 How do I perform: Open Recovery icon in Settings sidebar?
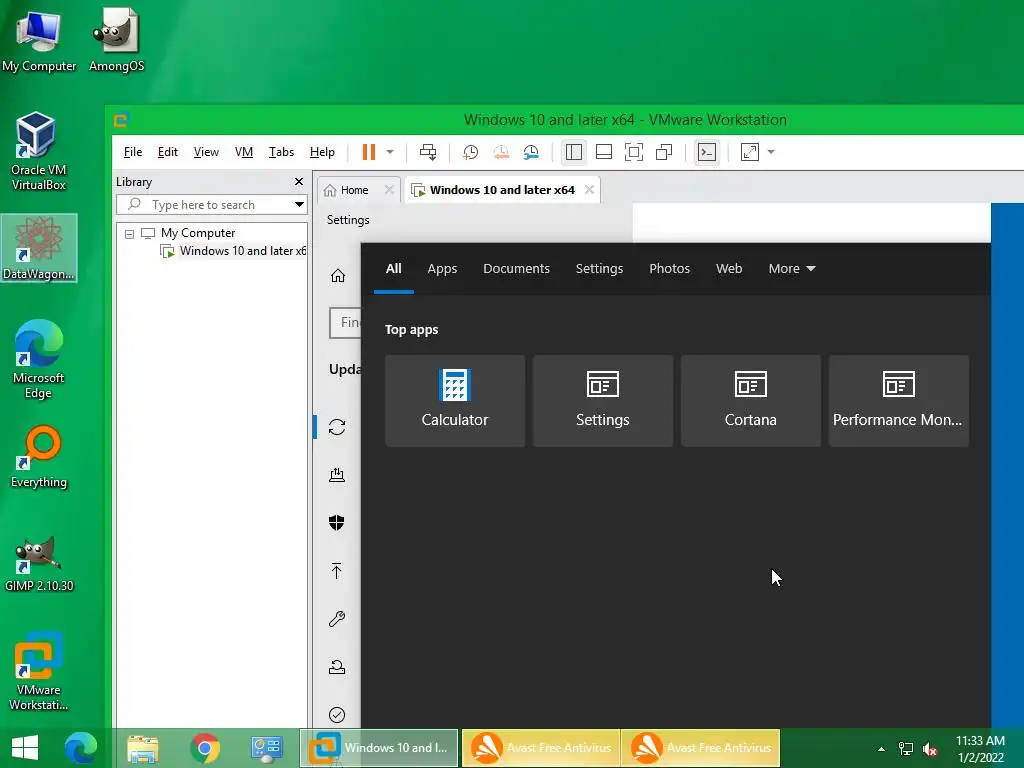(337, 667)
